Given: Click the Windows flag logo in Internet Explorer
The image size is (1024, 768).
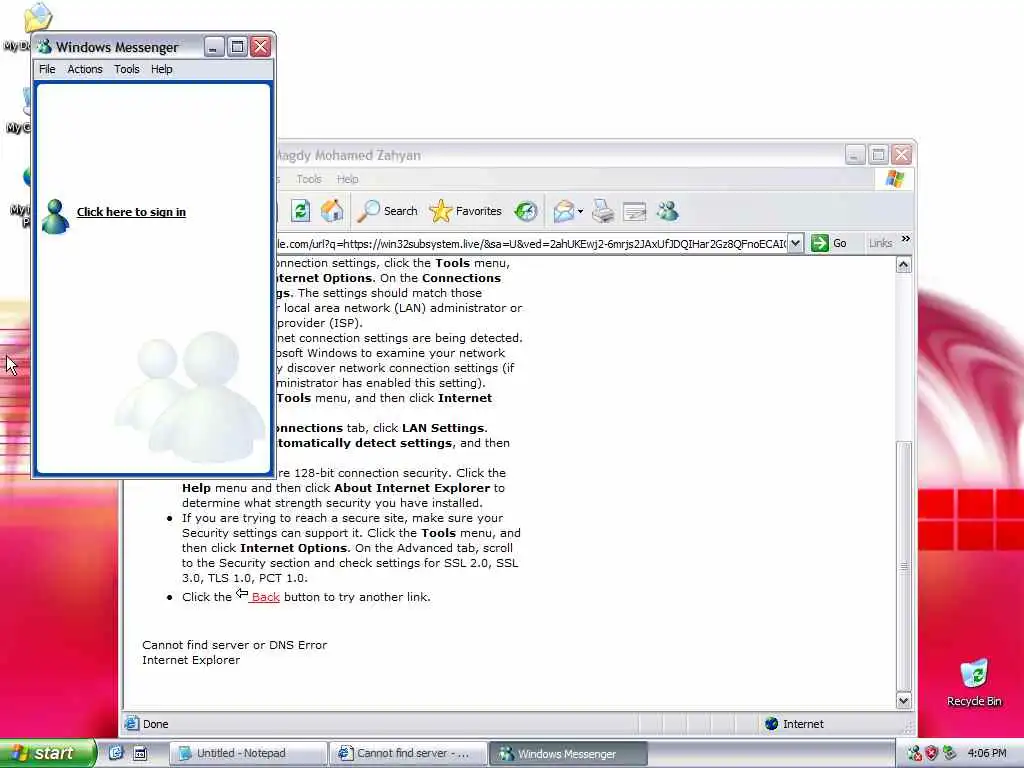Looking at the screenshot, I should (x=895, y=178).
